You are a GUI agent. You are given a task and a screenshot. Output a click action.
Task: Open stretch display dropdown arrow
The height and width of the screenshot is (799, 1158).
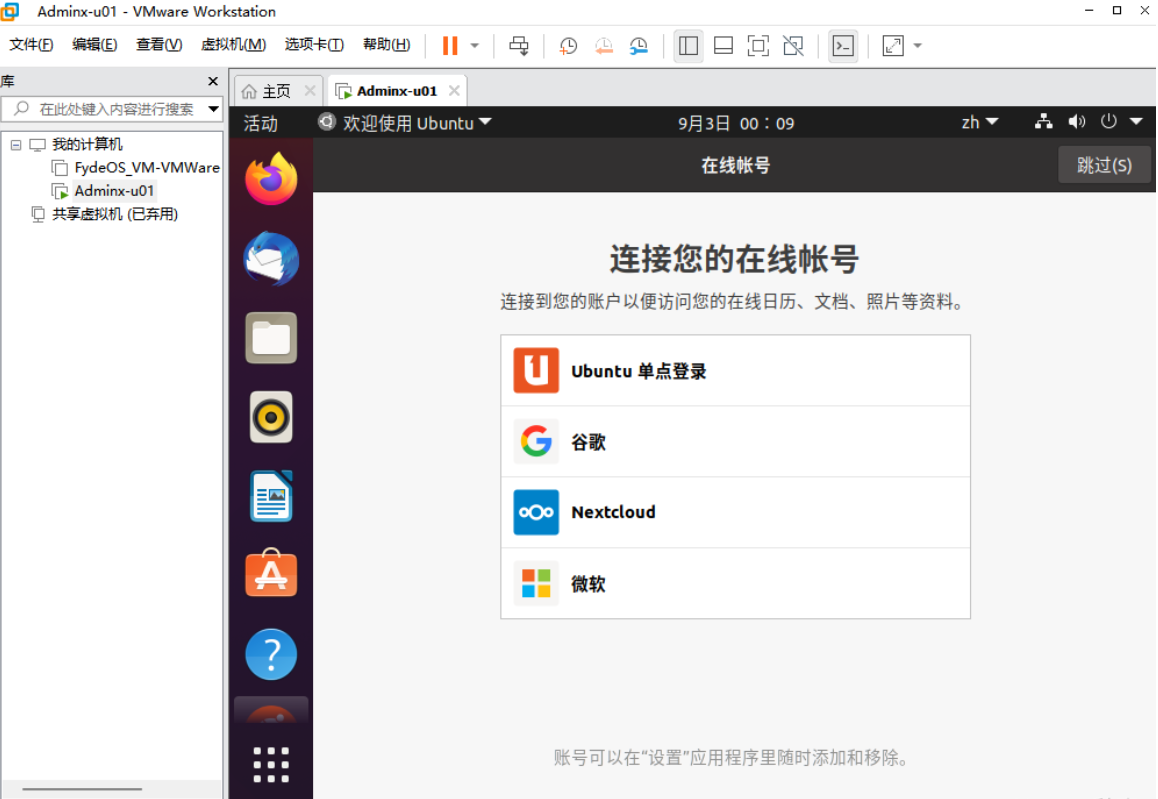tap(918, 46)
